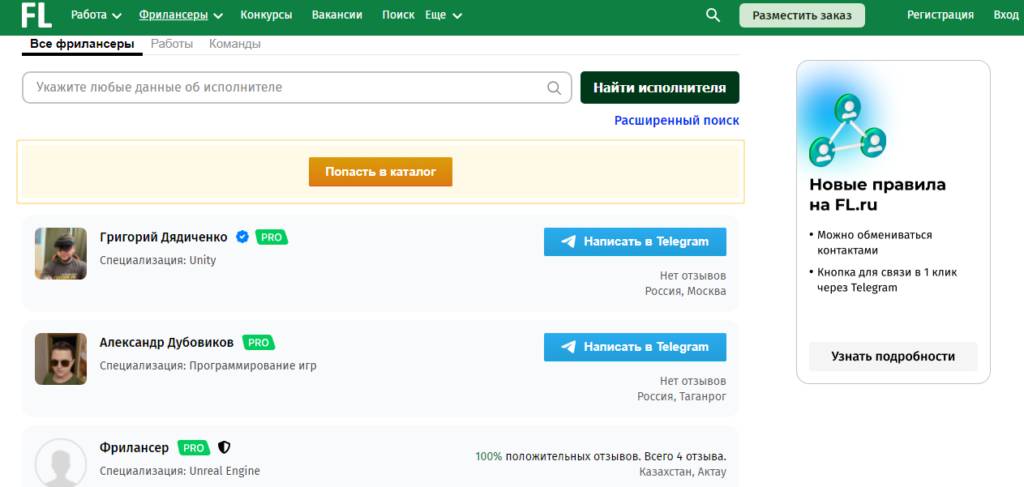Click the network illustration in the rules banner
The width and height of the screenshot is (1024, 487).
click(x=848, y=129)
